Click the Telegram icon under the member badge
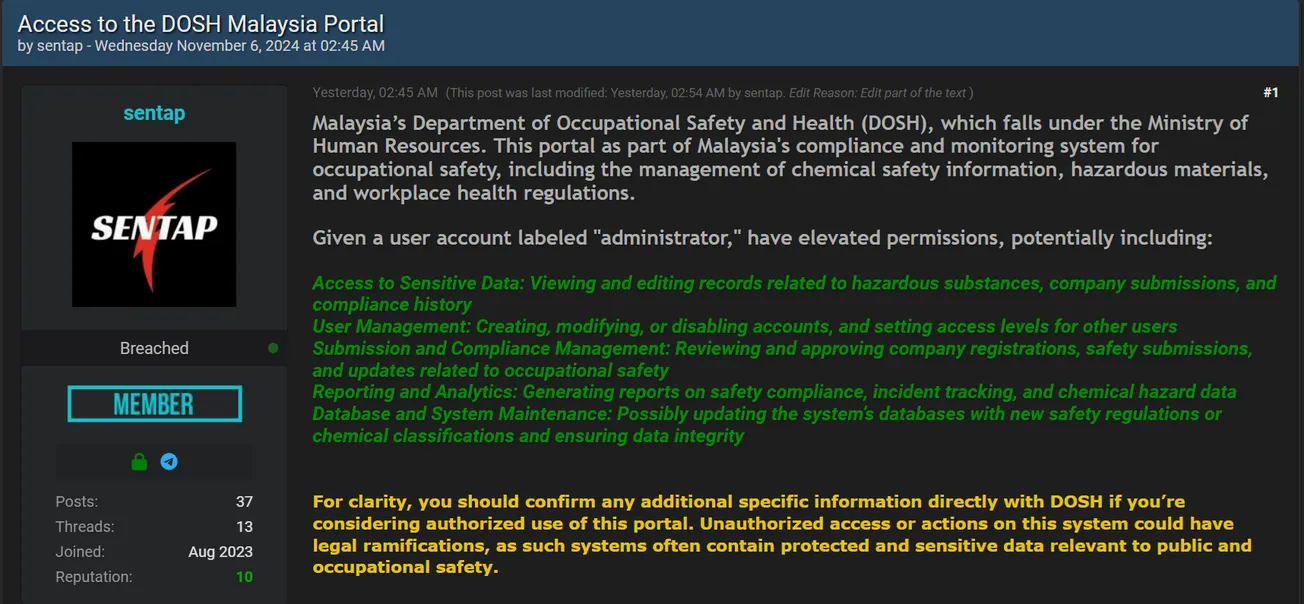Viewport: 1304px width, 604px height. click(169, 462)
